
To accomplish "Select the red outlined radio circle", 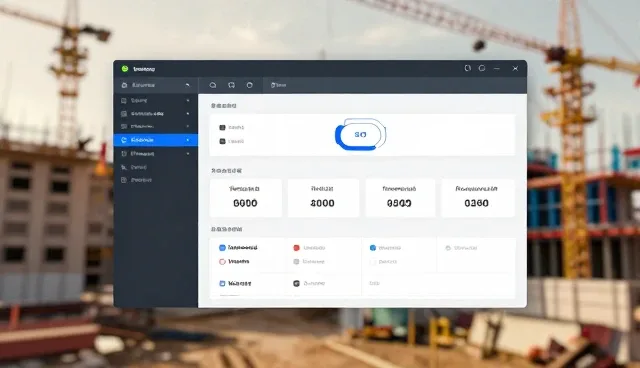I will [222, 262].
